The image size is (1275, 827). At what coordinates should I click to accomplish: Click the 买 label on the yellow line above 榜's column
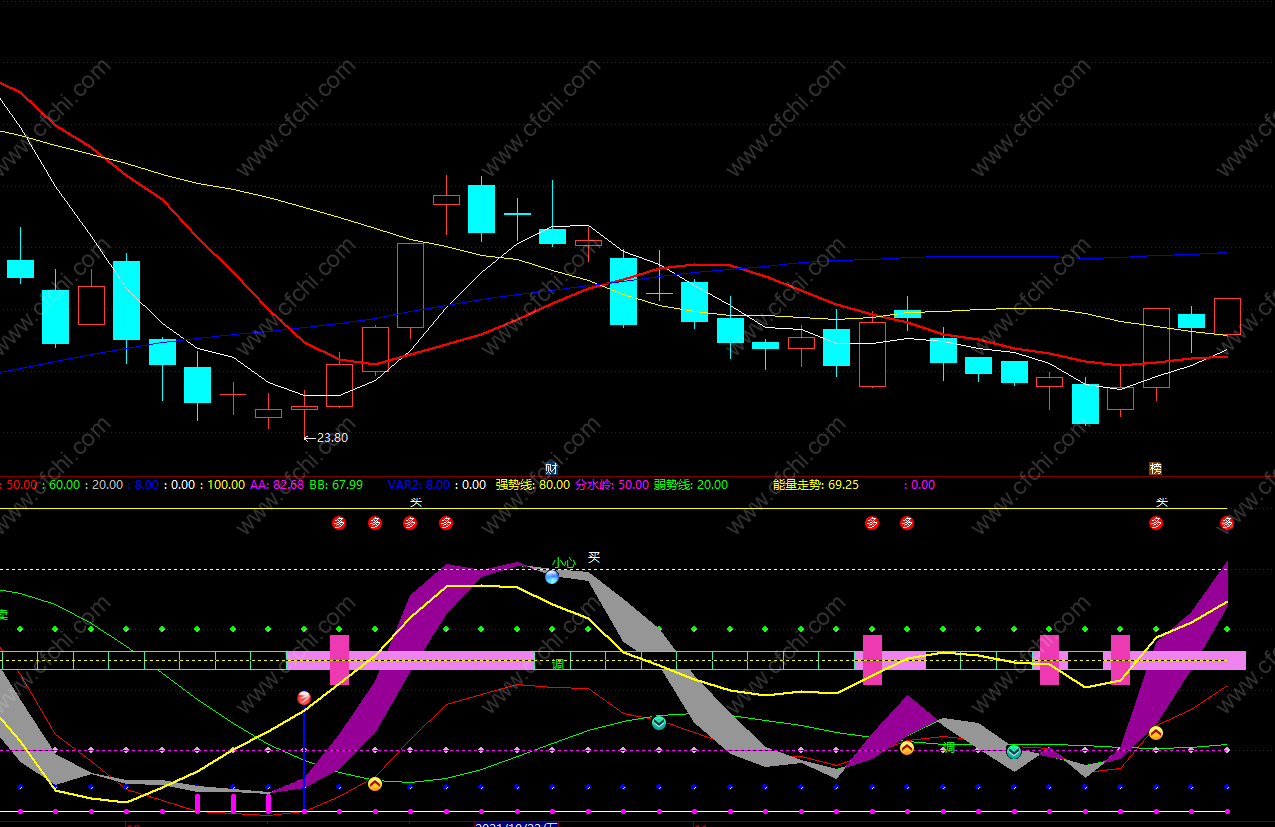coord(1162,502)
